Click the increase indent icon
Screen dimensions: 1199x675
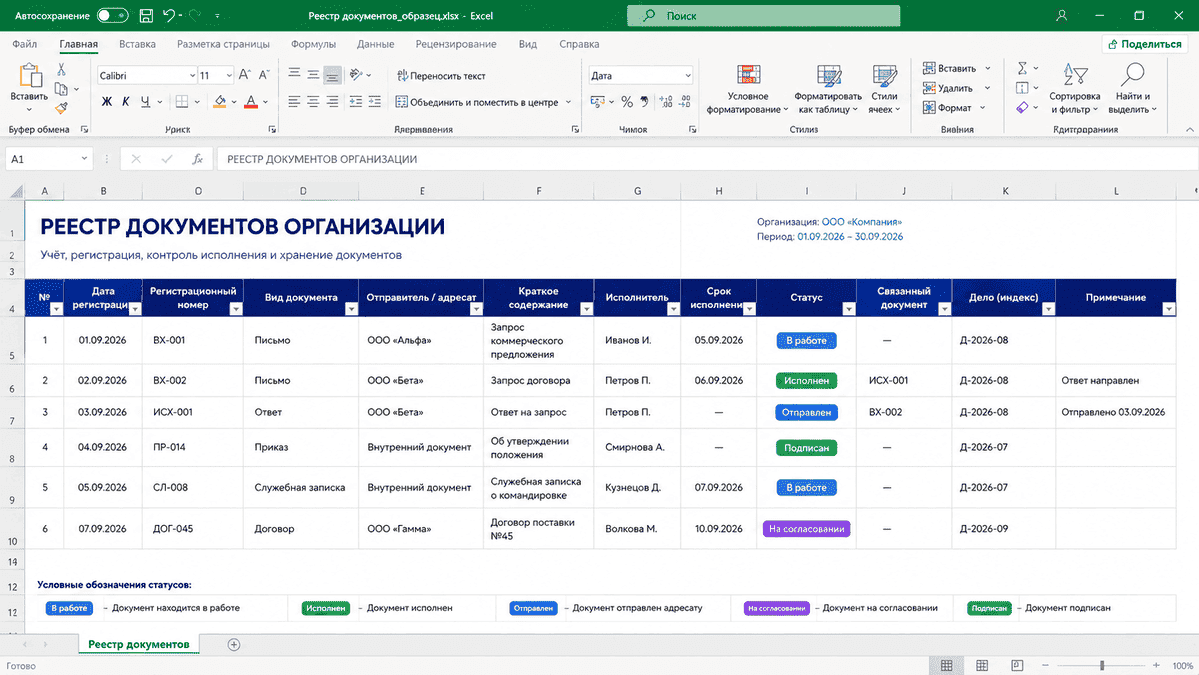(x=375, y=102)
